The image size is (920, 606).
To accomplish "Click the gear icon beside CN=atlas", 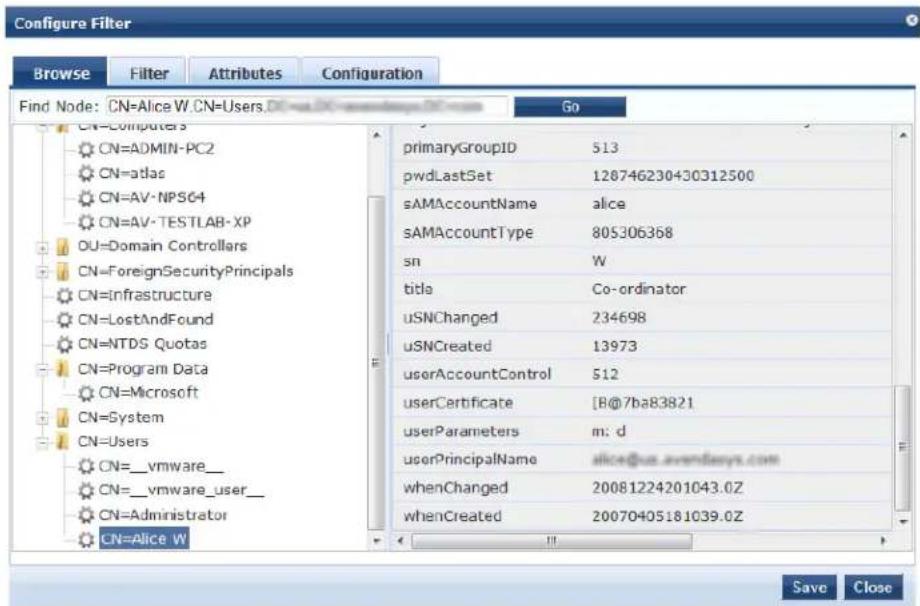I will click(86, 174).
